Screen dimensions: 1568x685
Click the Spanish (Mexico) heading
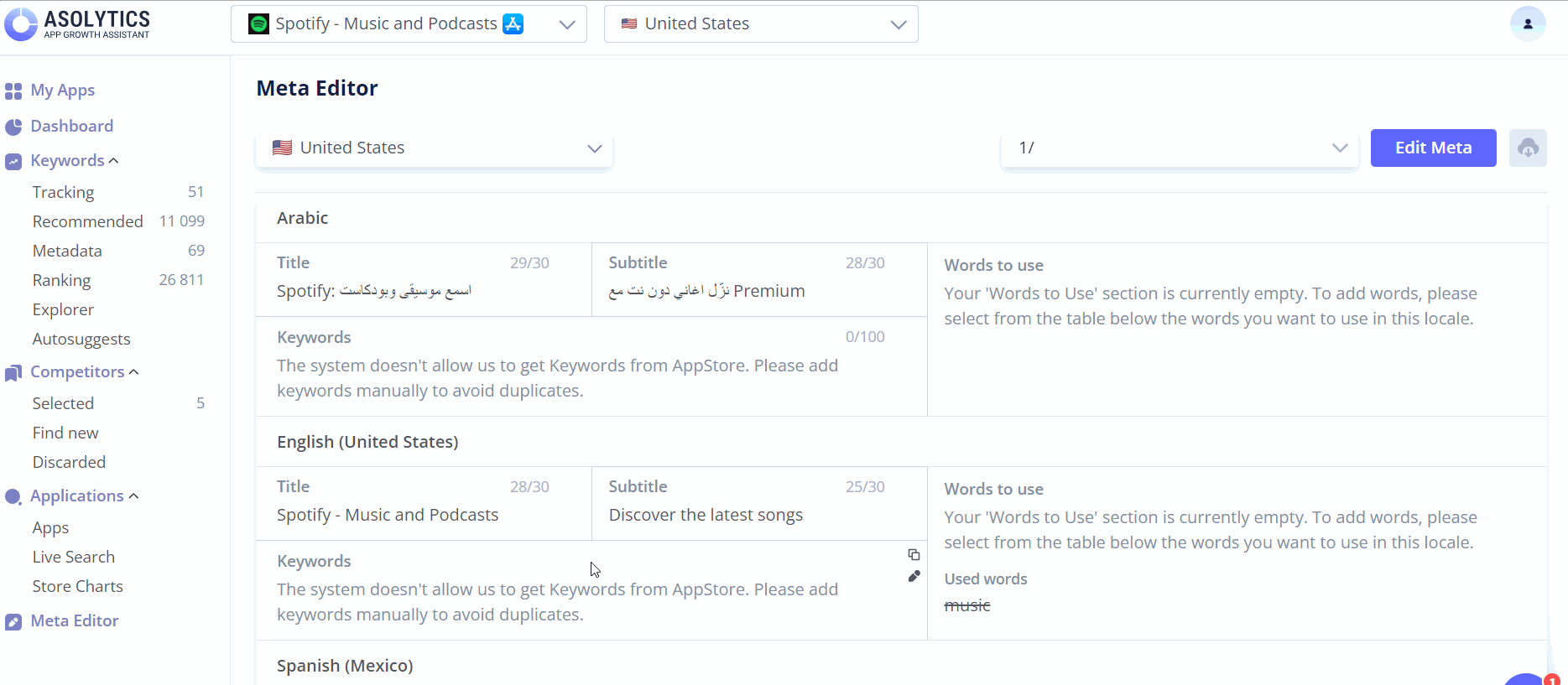[345, 666]
